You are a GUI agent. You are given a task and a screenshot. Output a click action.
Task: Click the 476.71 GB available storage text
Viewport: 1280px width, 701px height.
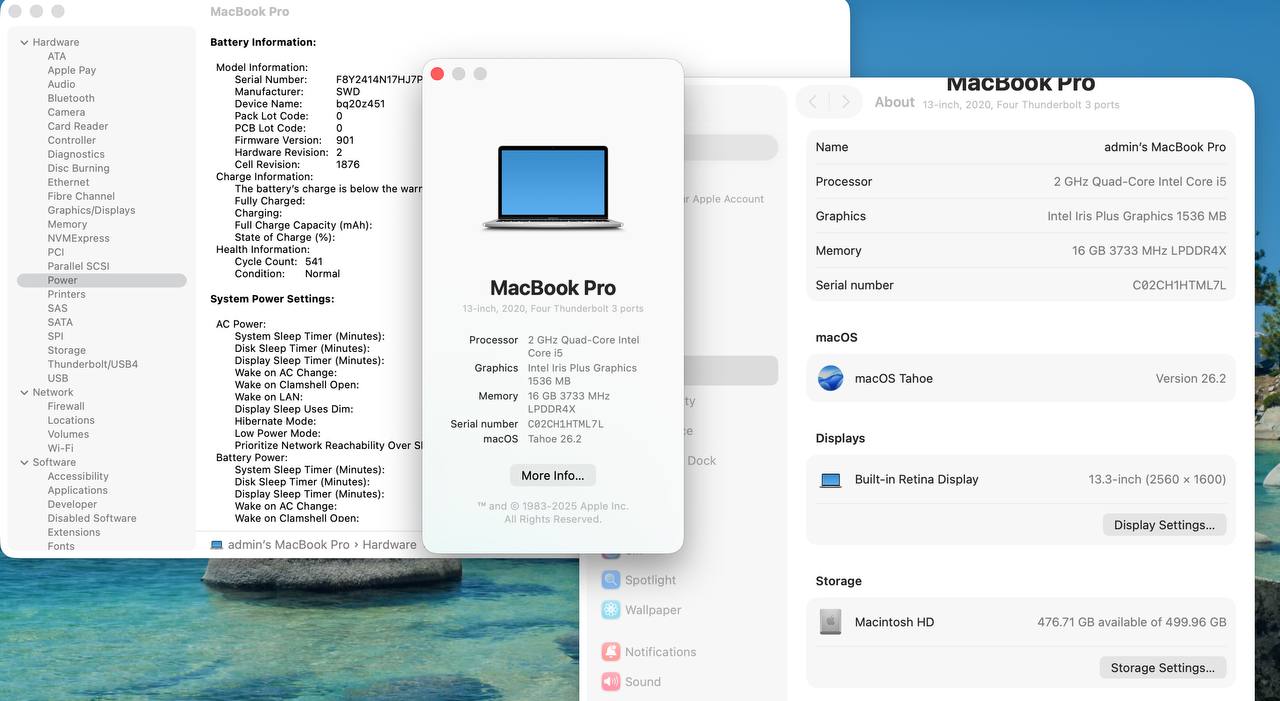tap(1132, 622)
